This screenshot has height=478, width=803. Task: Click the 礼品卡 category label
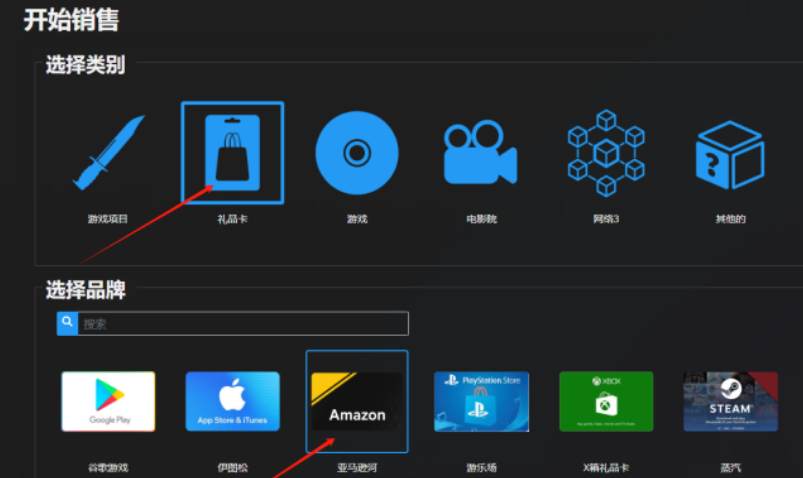click(233, 219)
